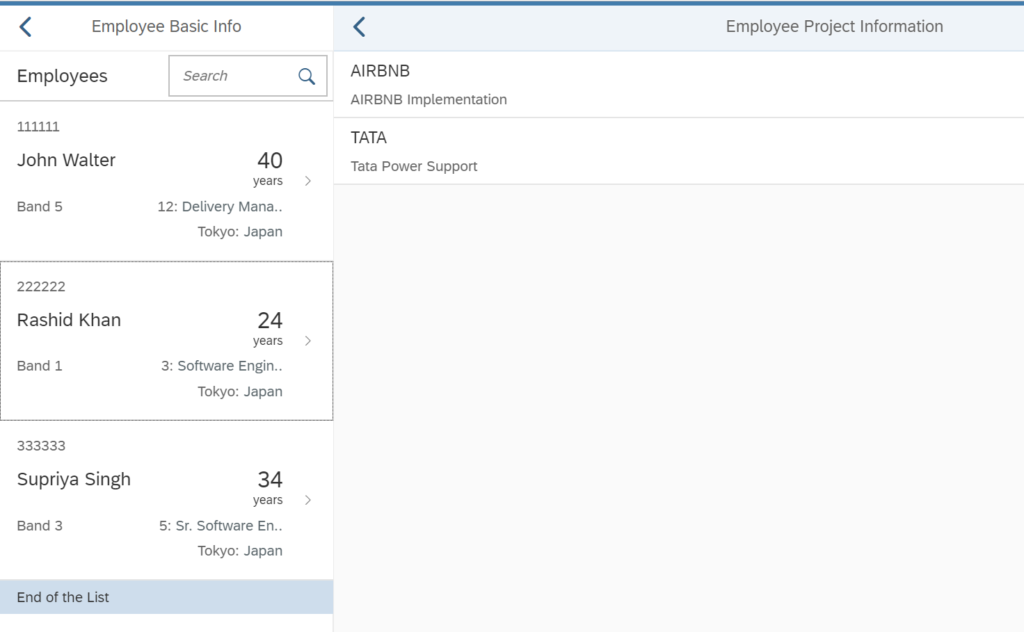Image resolution: width=1024 pixels, height=632 pixels.
Task: Click 5: Sr. Software En.. designation
Action: pyautogui.click(x=221, y=526)
